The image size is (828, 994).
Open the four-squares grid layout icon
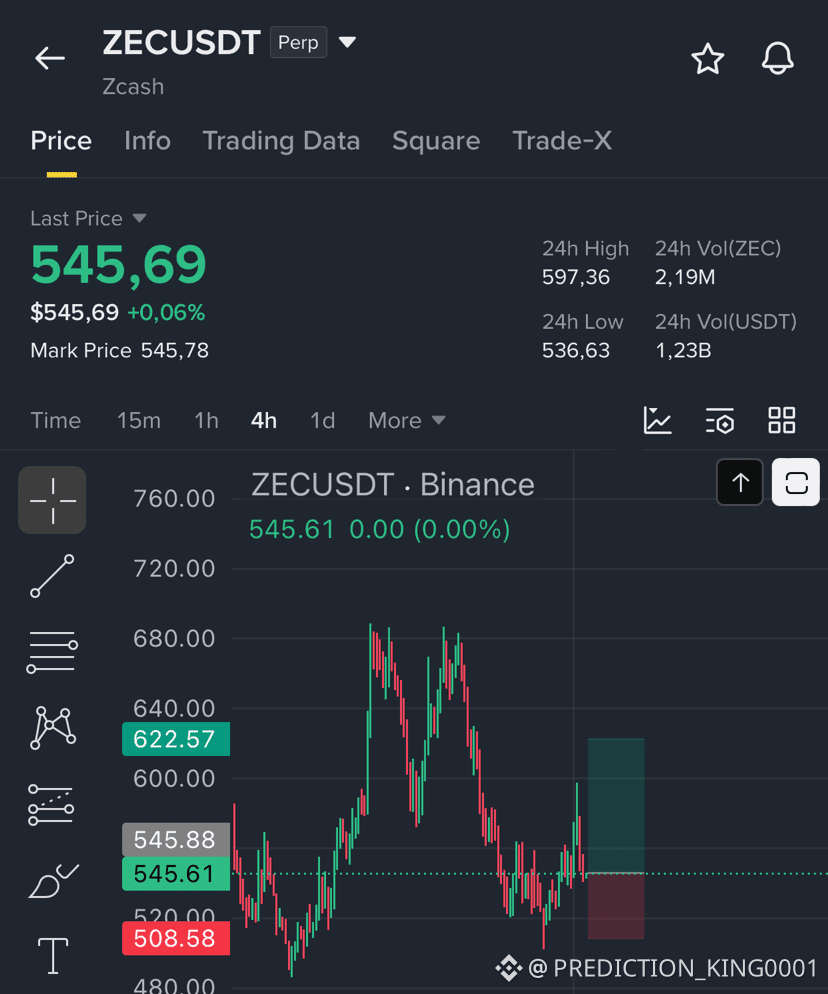pos(782,420)
